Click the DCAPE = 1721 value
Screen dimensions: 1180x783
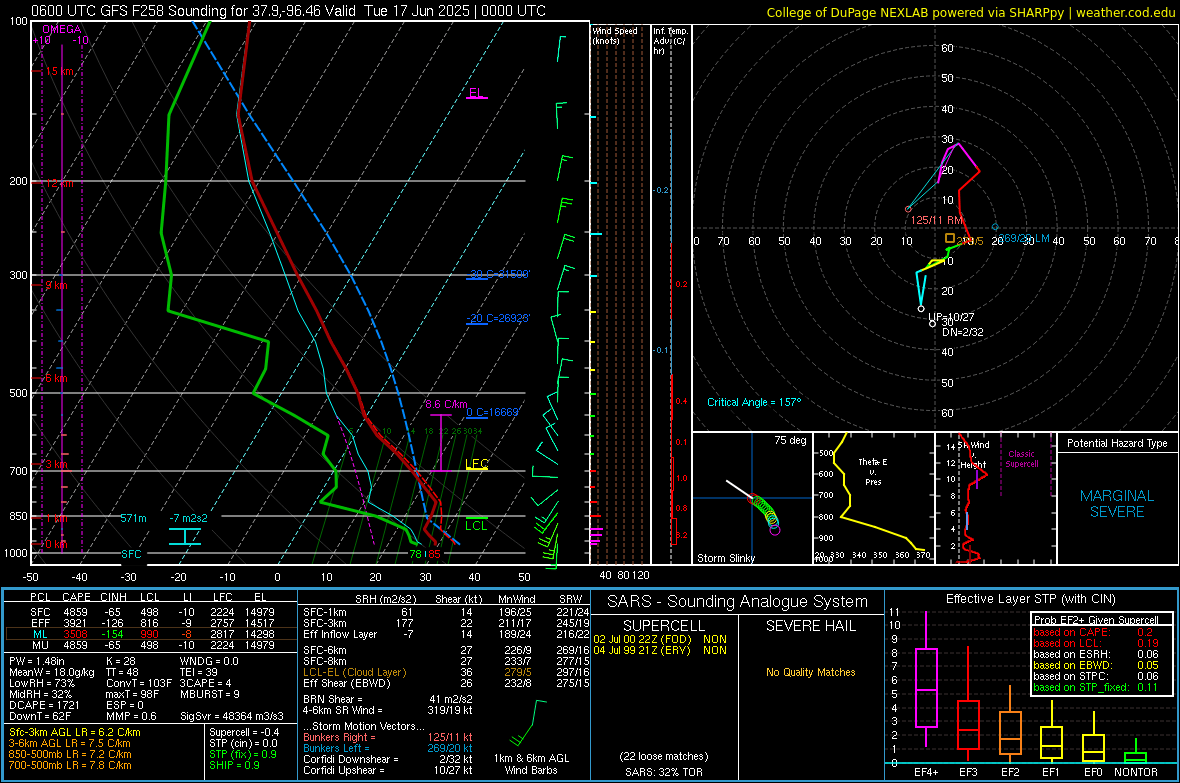(x=44, y=705)
